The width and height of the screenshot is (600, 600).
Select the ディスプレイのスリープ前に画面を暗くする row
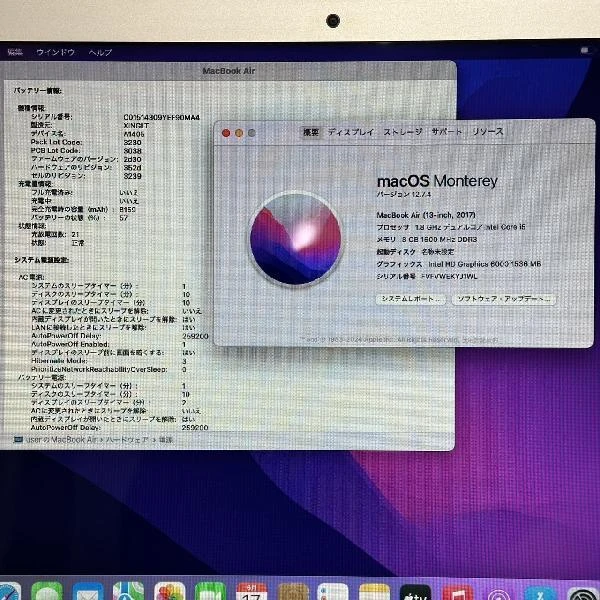click(113, 352)
